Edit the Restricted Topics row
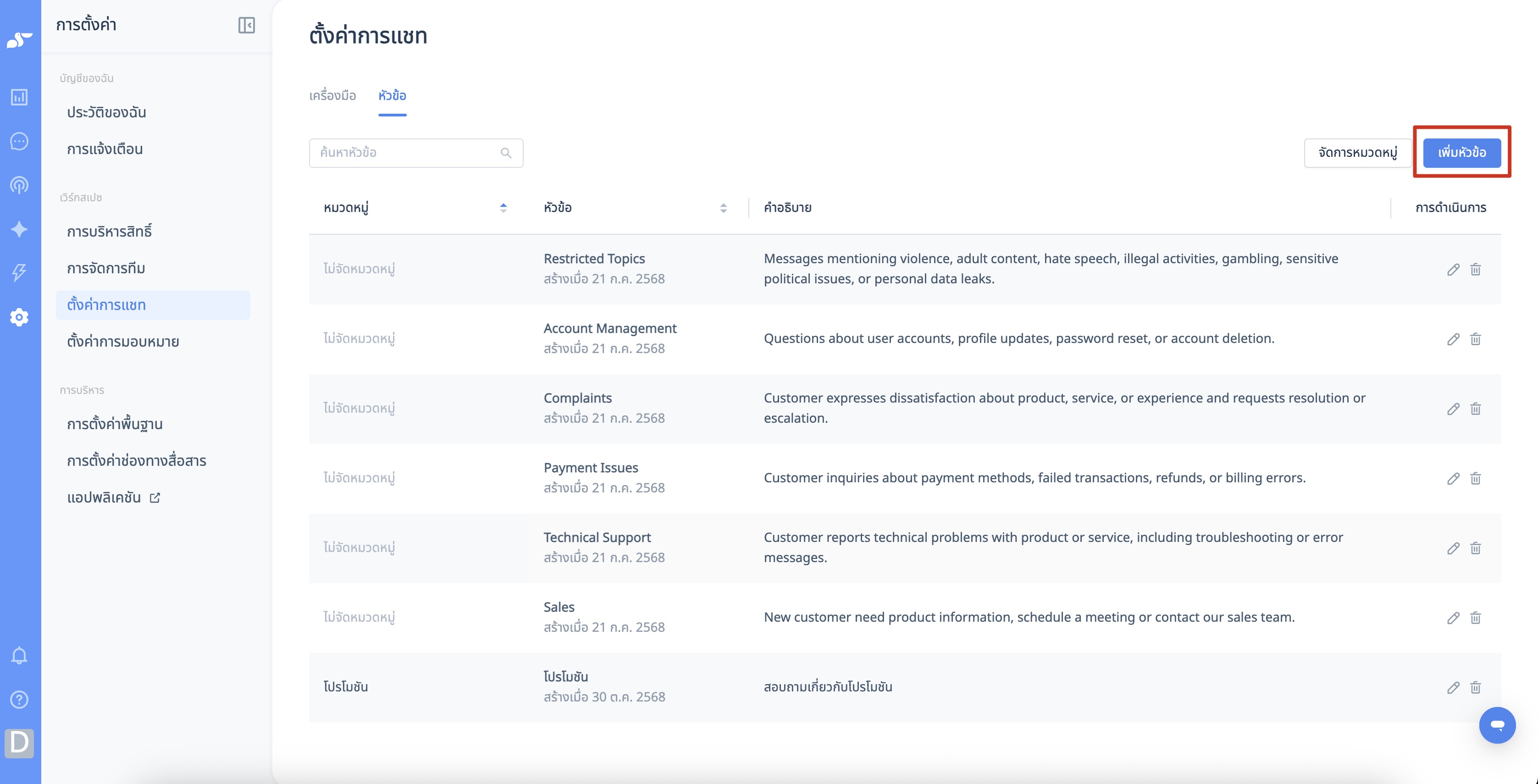This screenshot has width=1538, height=784. coord(1453,269)
